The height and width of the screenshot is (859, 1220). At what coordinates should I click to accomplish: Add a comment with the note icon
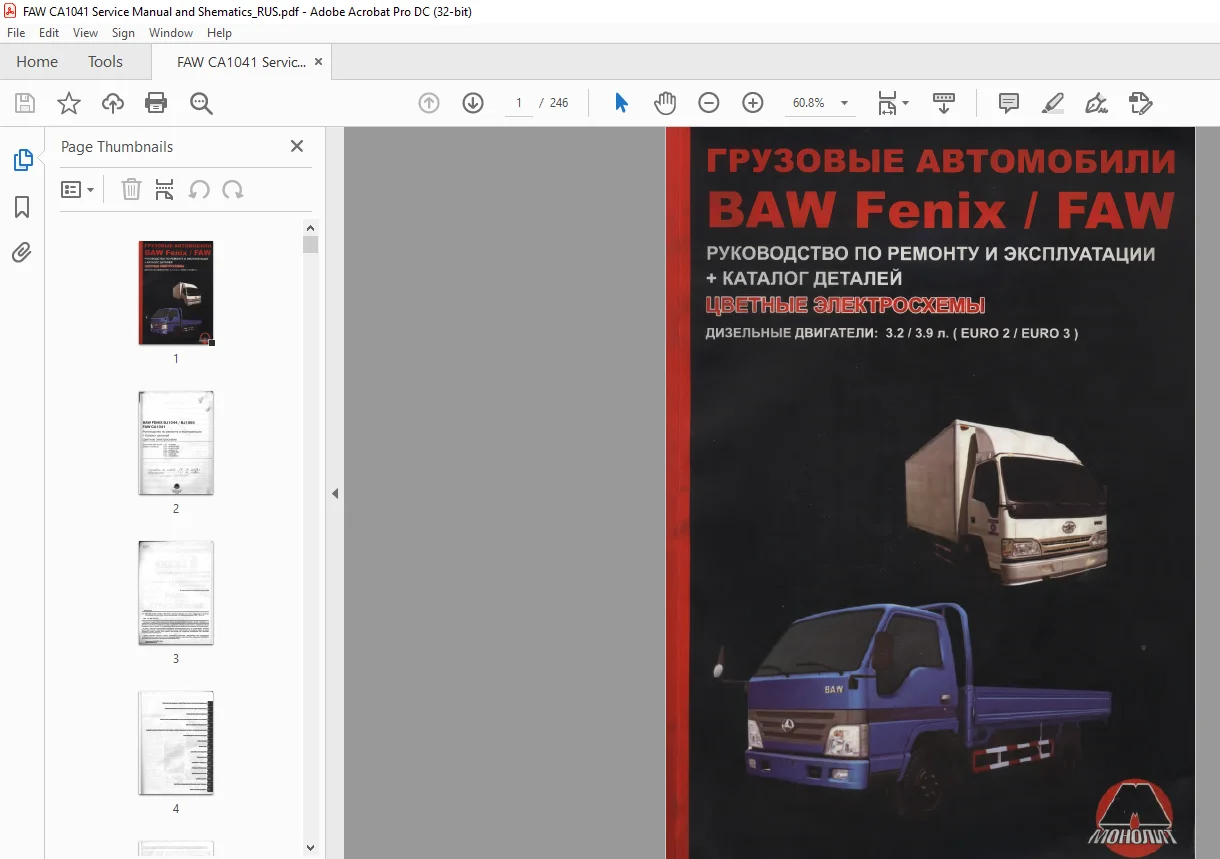click(1009, 103)
